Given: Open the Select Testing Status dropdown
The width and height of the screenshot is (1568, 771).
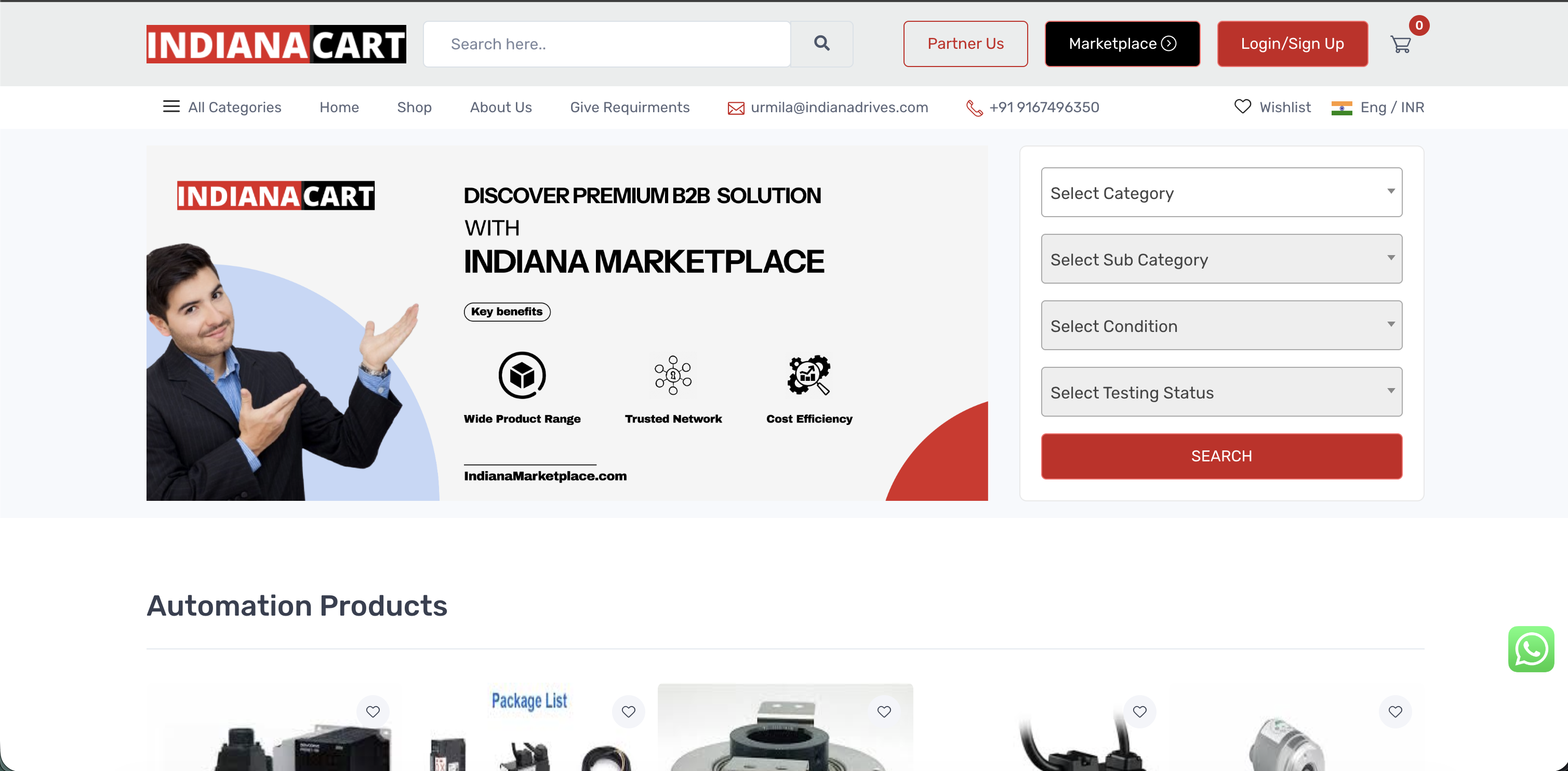Looking at the screenshot, I should 1221,391.
